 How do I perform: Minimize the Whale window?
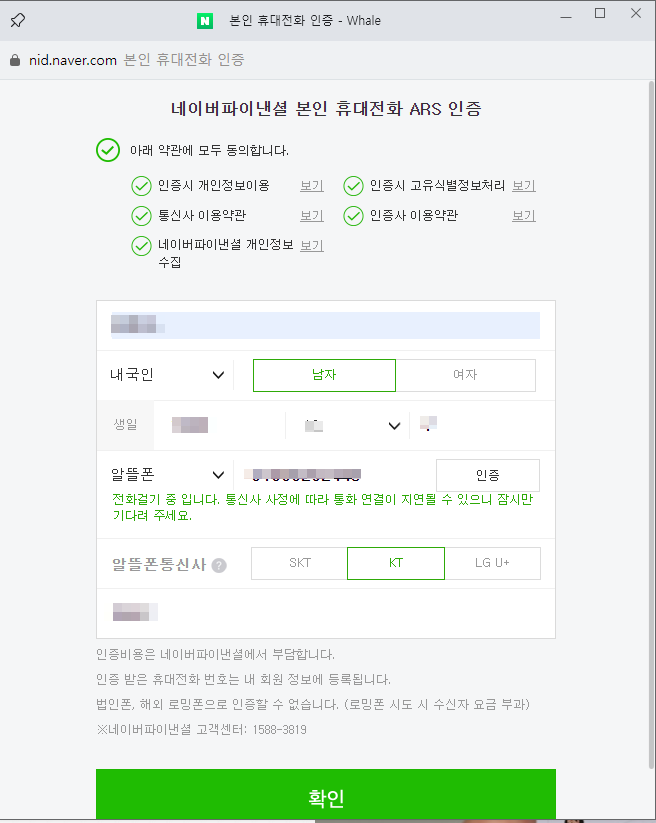point(566,16)
